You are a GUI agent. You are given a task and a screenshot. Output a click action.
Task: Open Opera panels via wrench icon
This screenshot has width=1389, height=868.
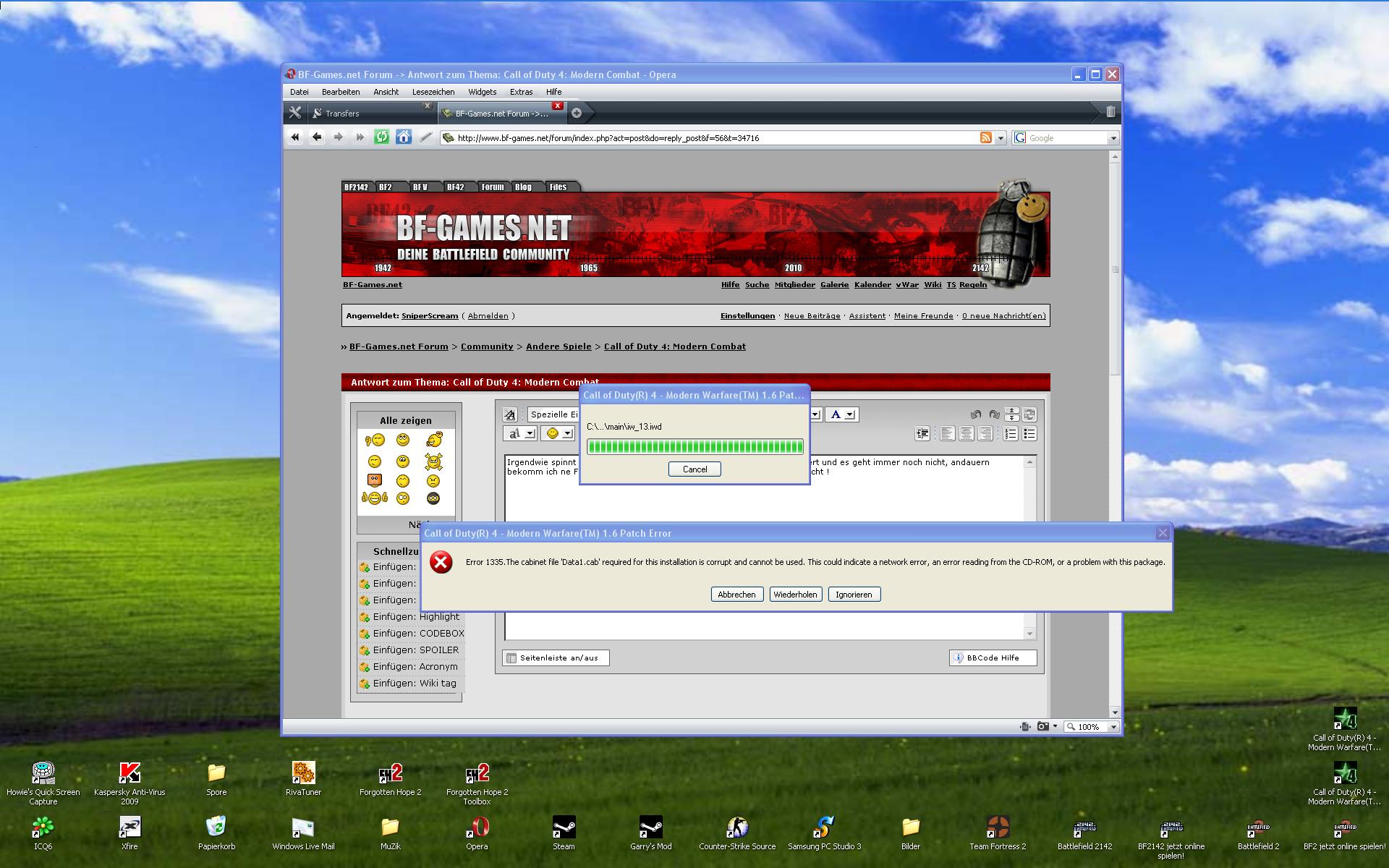point(294,113)
